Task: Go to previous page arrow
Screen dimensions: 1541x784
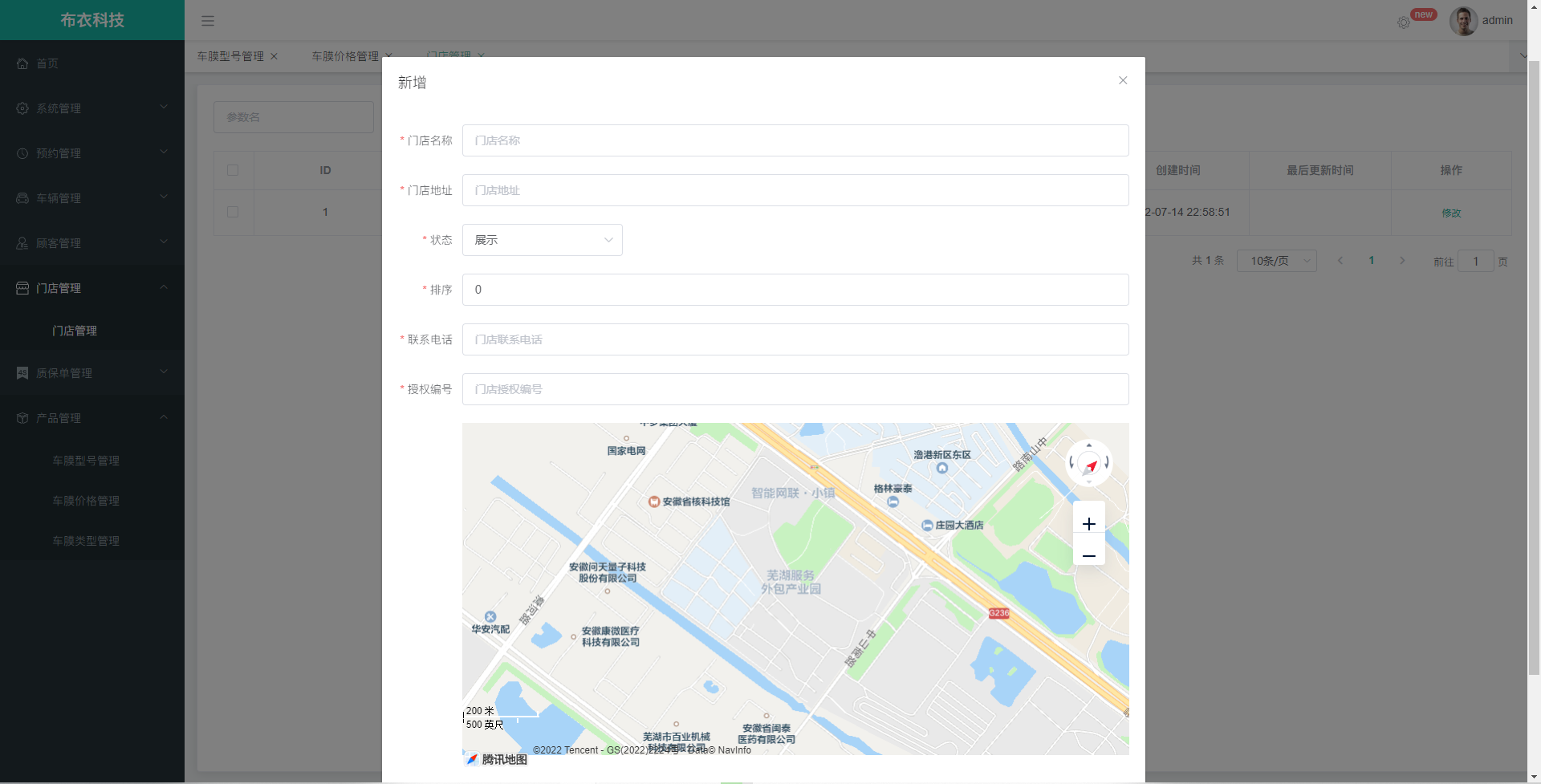Action: (x=1340, y=261)
